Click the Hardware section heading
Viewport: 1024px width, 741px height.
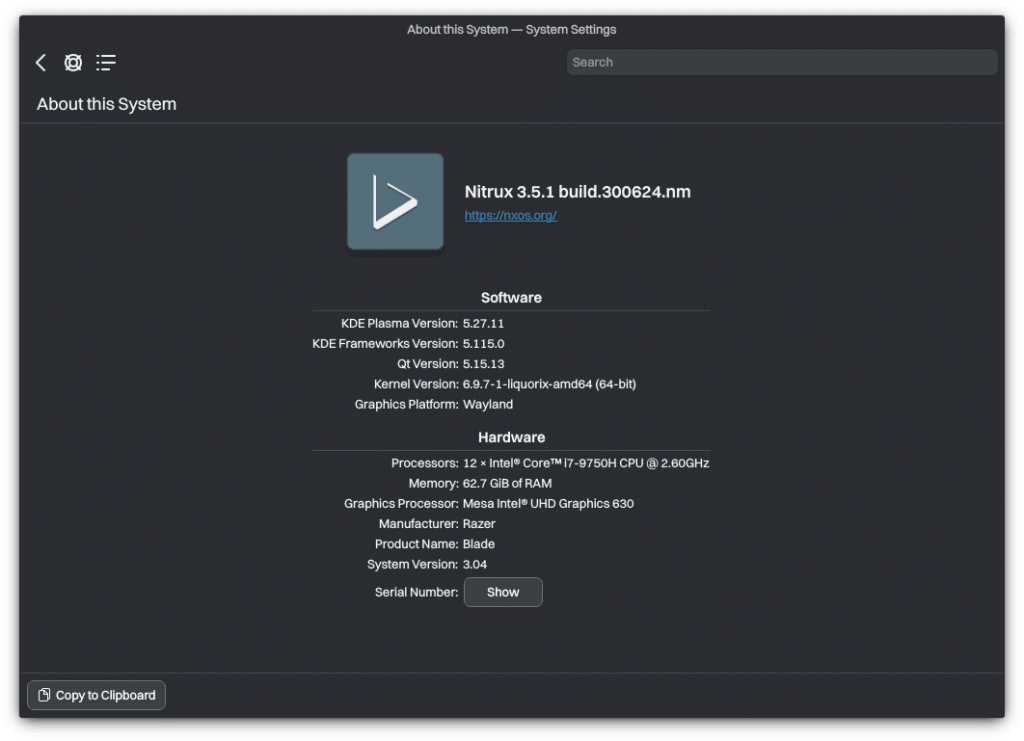[511, 437]
